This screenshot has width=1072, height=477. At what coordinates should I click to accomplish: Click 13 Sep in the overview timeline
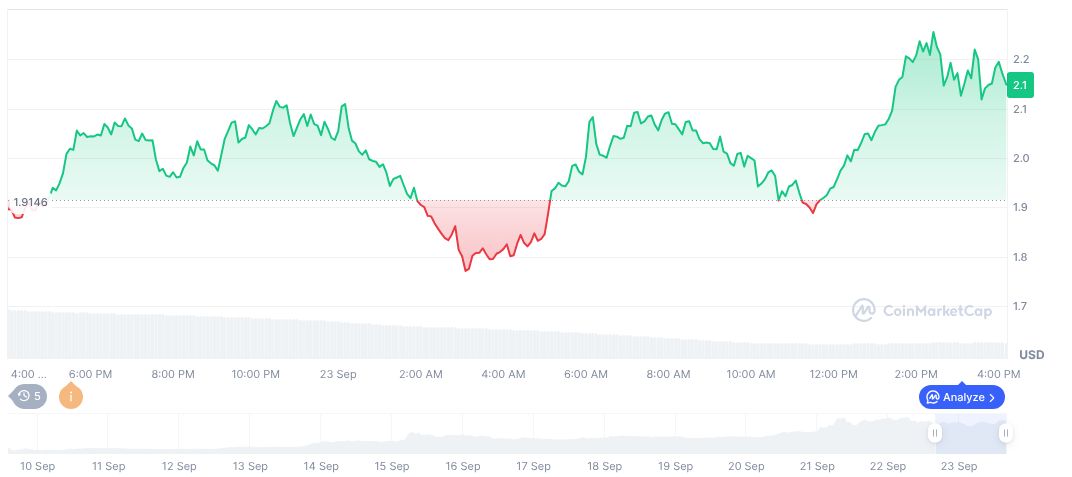coord(250,466)
